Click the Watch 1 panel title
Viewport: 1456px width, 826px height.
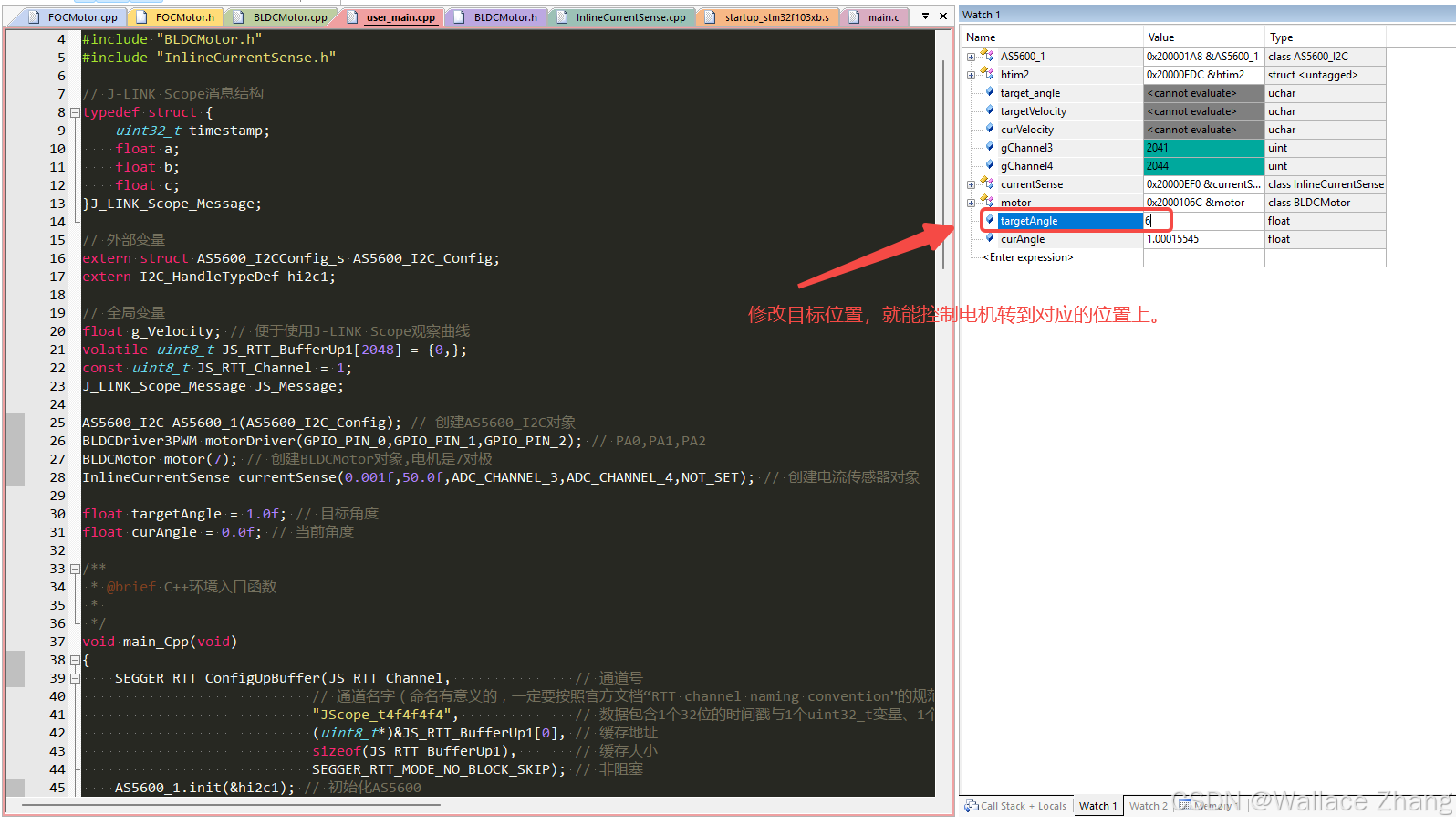click(x=982, y=15)
